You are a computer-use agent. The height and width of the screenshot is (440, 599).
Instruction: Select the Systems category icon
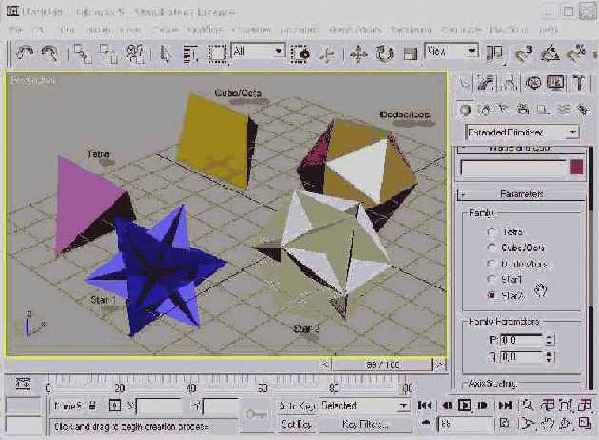[x=583, y=110]
